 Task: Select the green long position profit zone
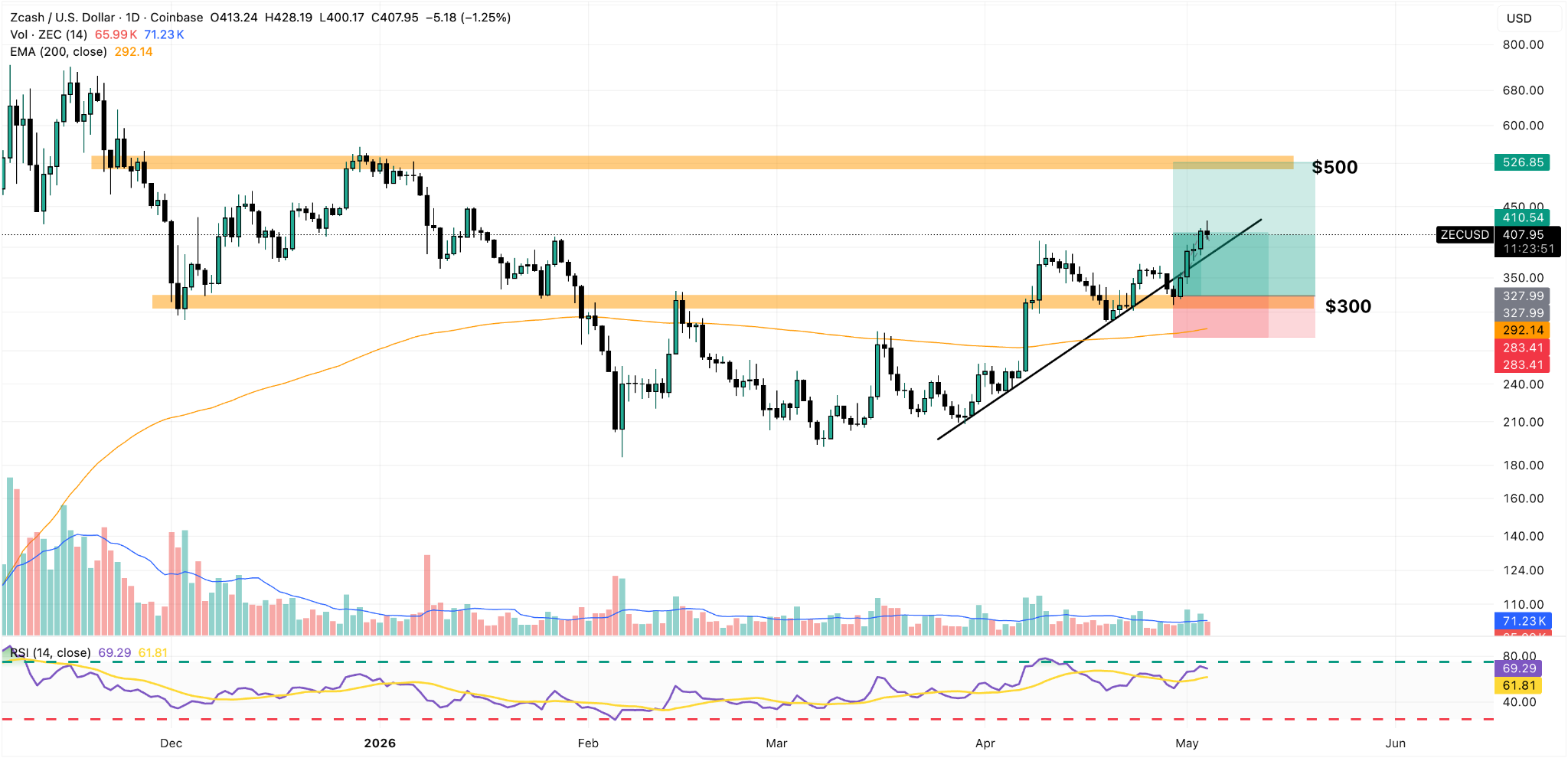point(1244,230)
